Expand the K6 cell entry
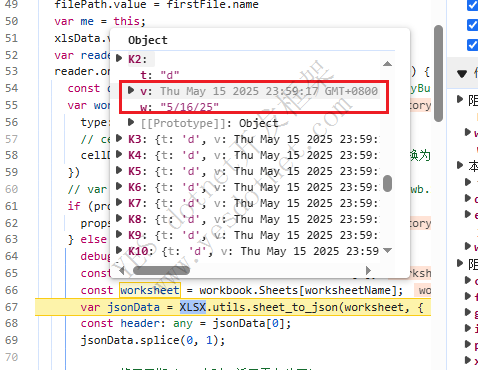The height and width of the screenshot is (370, 478). click(119, 186)
